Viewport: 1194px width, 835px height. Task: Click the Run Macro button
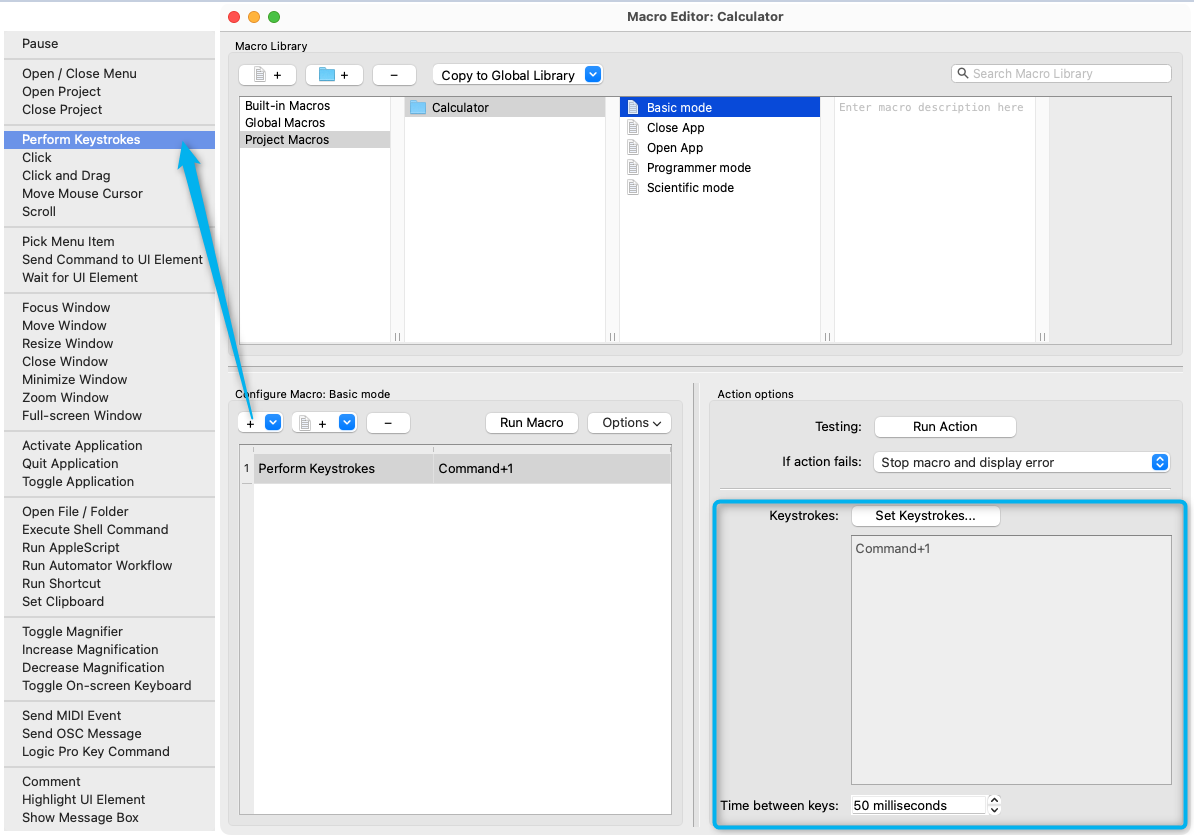531,423
